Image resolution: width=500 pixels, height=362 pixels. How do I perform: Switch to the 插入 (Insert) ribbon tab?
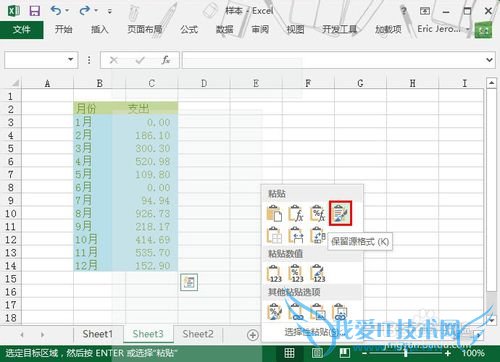tap(100, 29)
